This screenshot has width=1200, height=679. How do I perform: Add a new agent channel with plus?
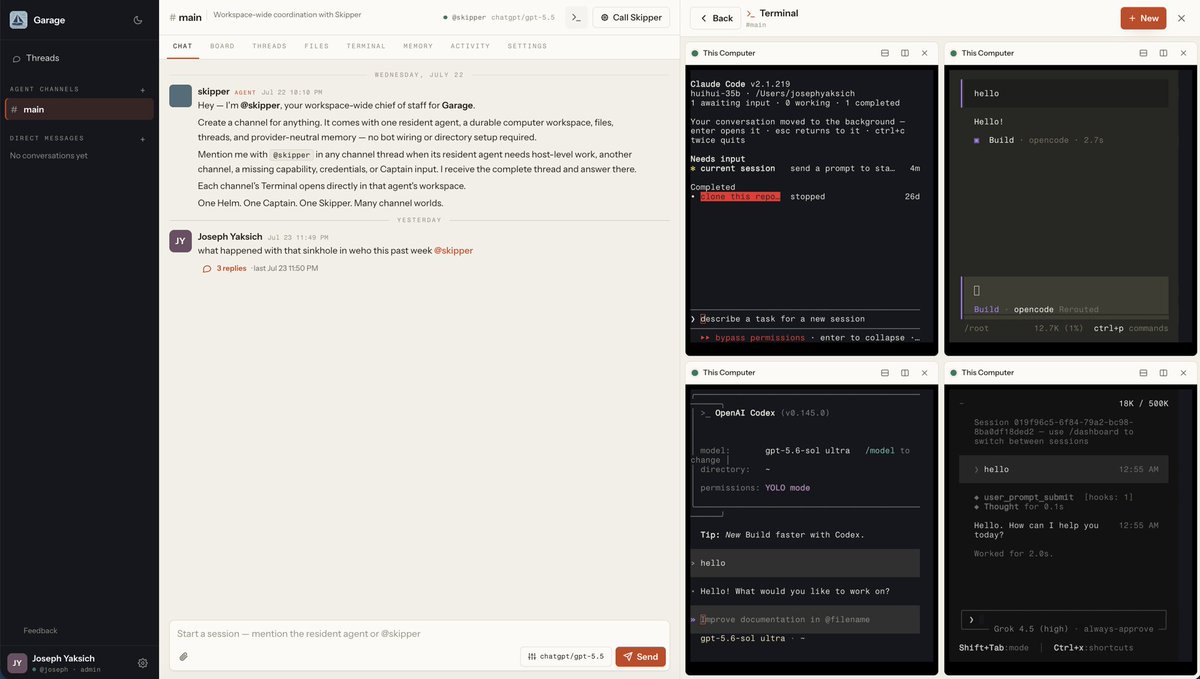143,90
